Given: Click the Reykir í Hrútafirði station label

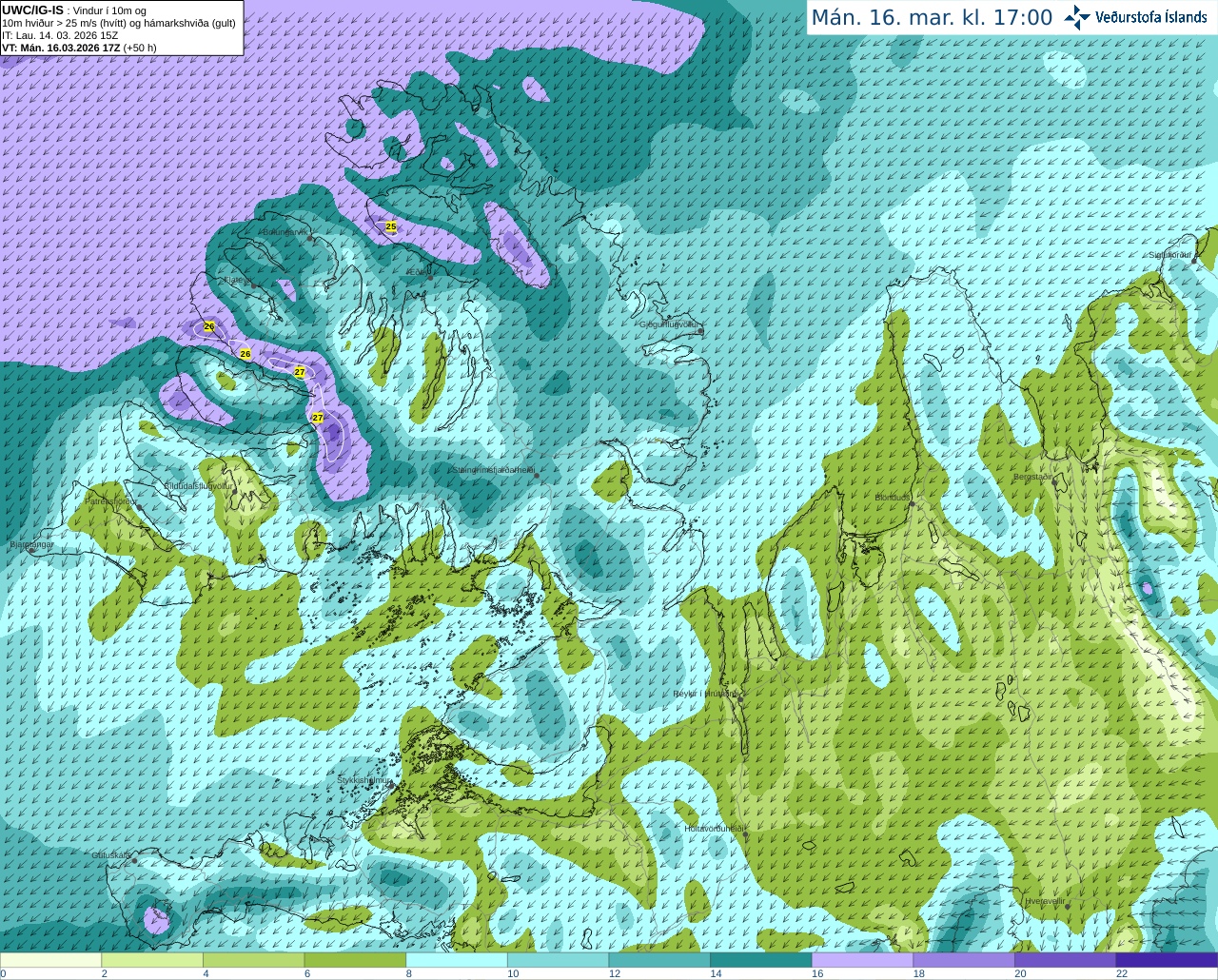Looking at the screenshot, I should [x=705, y=694].
